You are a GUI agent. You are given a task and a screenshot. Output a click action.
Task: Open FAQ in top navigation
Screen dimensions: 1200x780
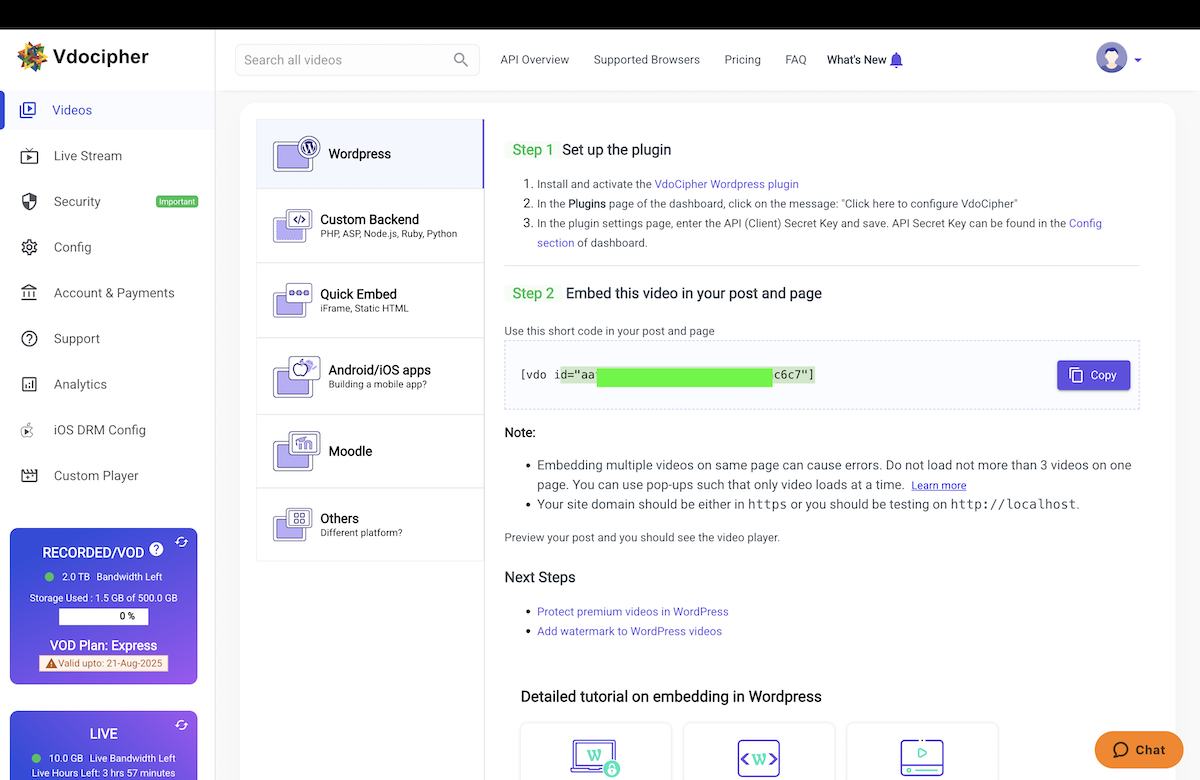(796, 60)
